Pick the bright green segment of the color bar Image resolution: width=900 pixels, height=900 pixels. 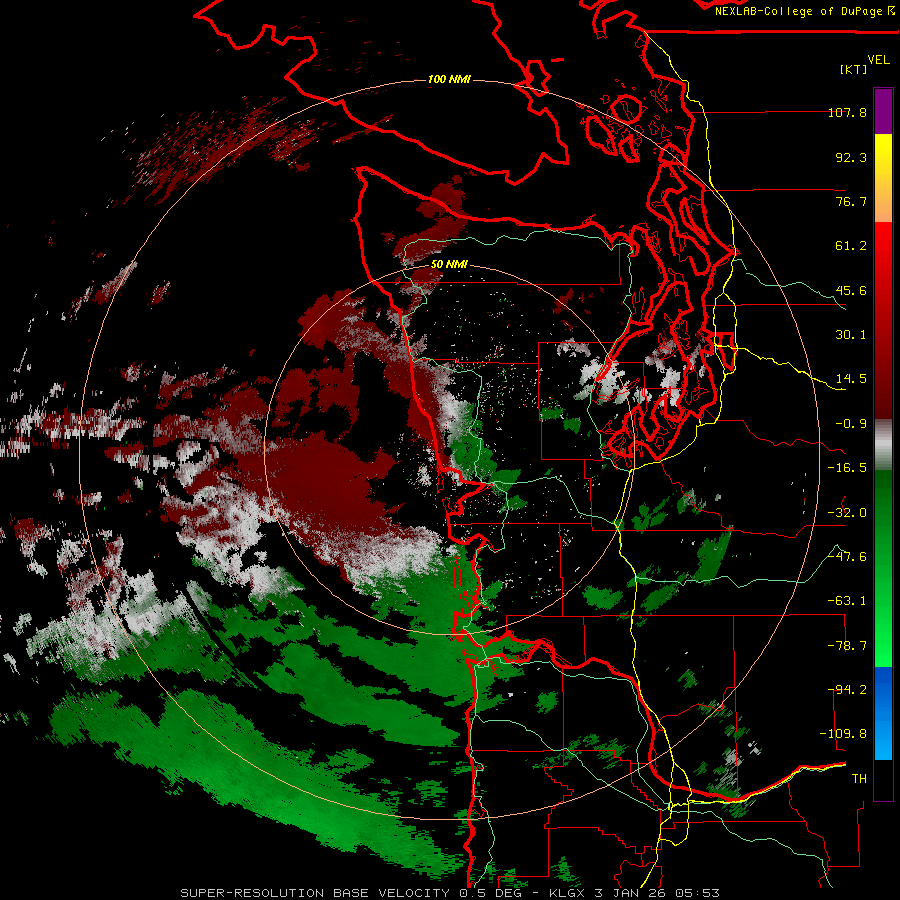coord(883,631)
